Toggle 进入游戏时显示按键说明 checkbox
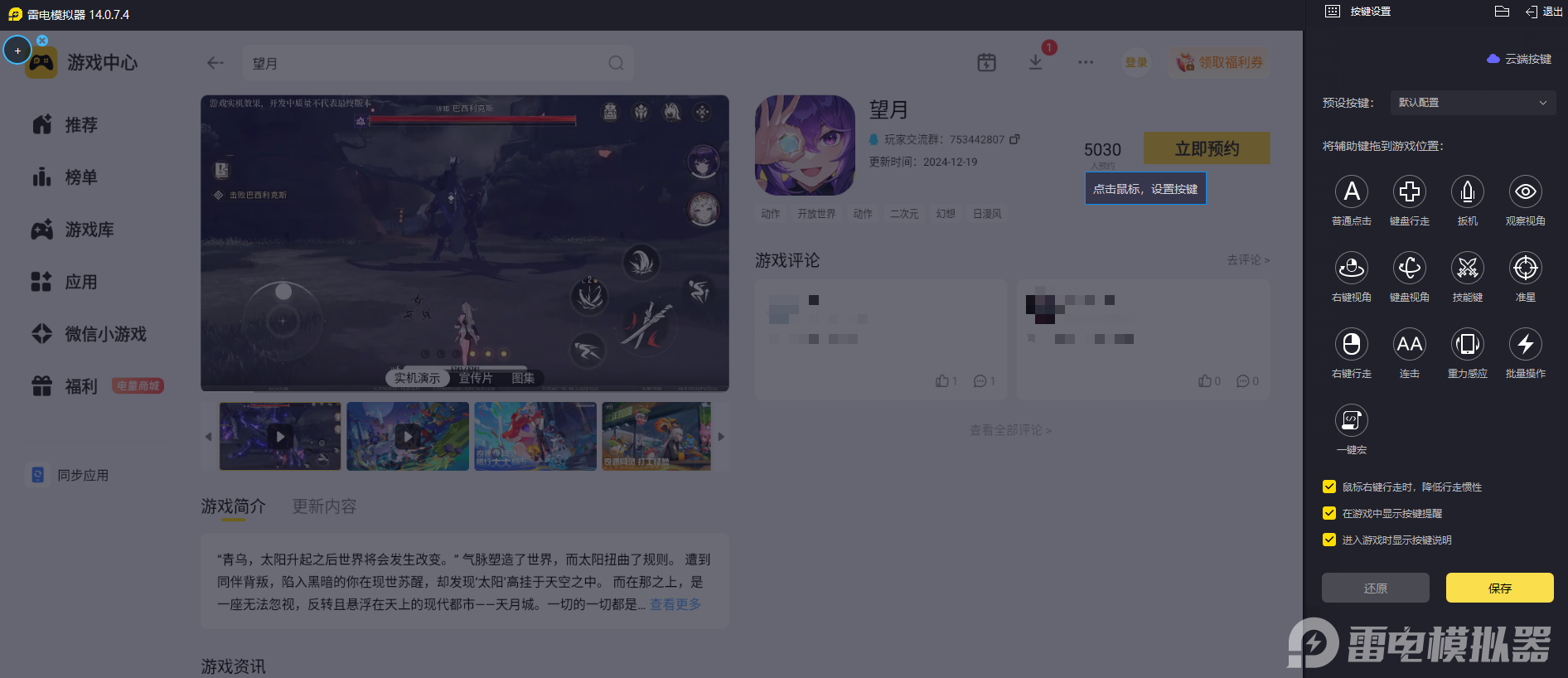This screenshot has height=678, width=1568. (x=1329, y=540)
